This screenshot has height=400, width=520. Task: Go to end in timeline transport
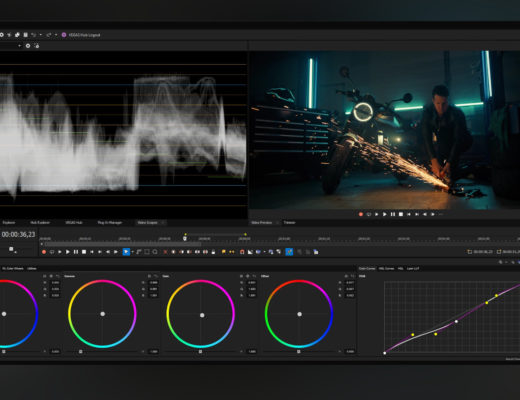[100, 252]
